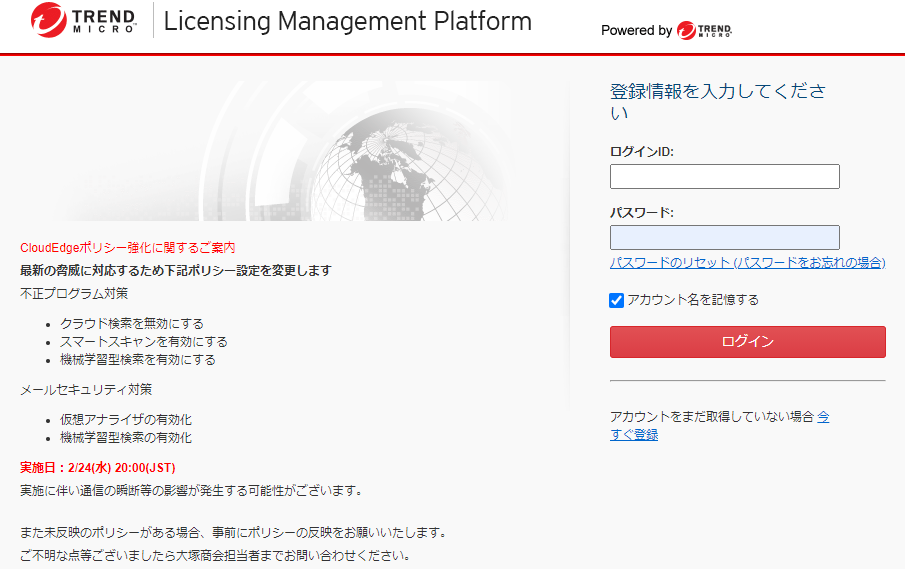Click the パスワード: field label
The height and width of the screenshot is (569, 905).
coord(642,212)
